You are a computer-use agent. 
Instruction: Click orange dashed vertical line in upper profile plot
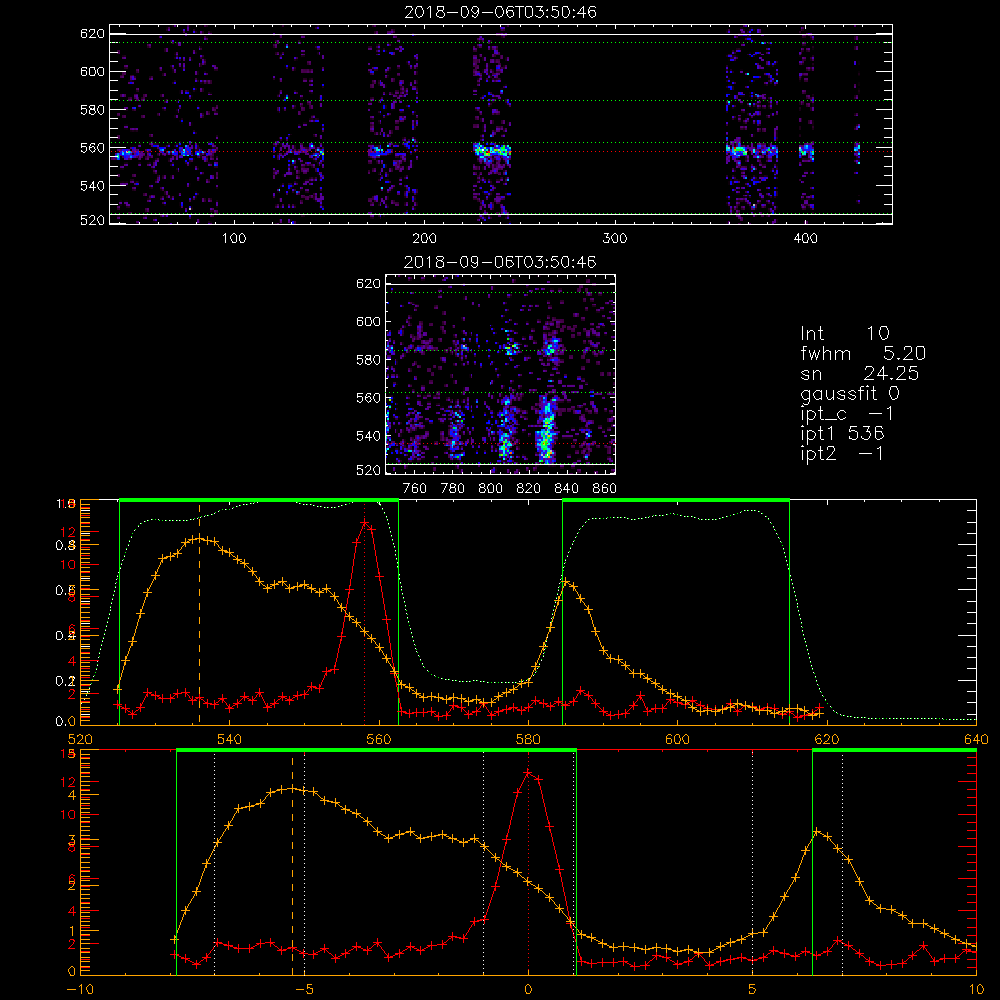(200, 612)
